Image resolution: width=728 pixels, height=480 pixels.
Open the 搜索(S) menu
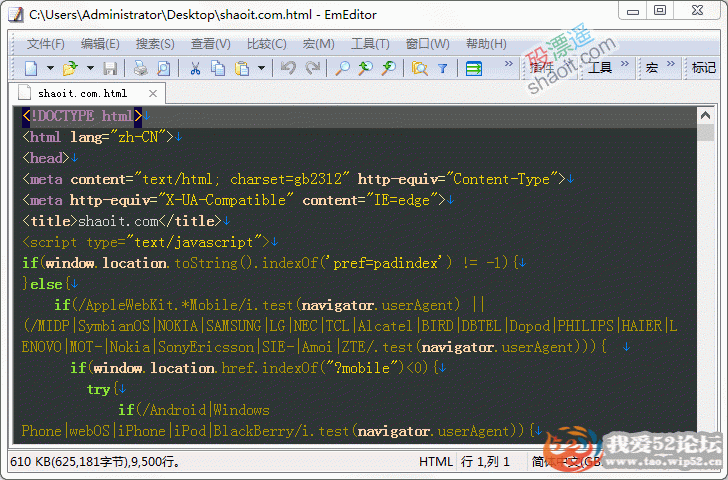coord(155,44)
